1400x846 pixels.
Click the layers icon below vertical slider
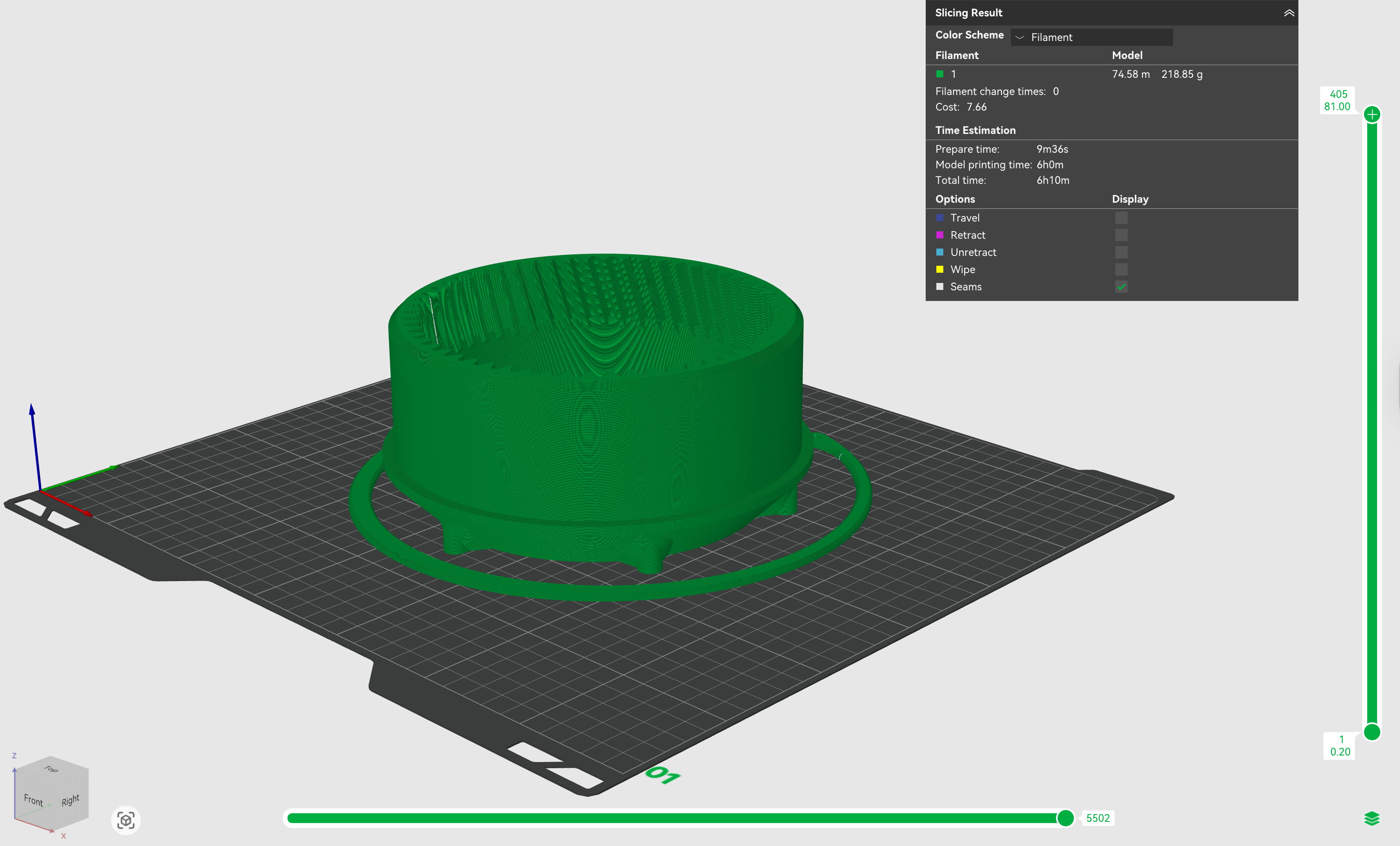[x=1372, y=818]
